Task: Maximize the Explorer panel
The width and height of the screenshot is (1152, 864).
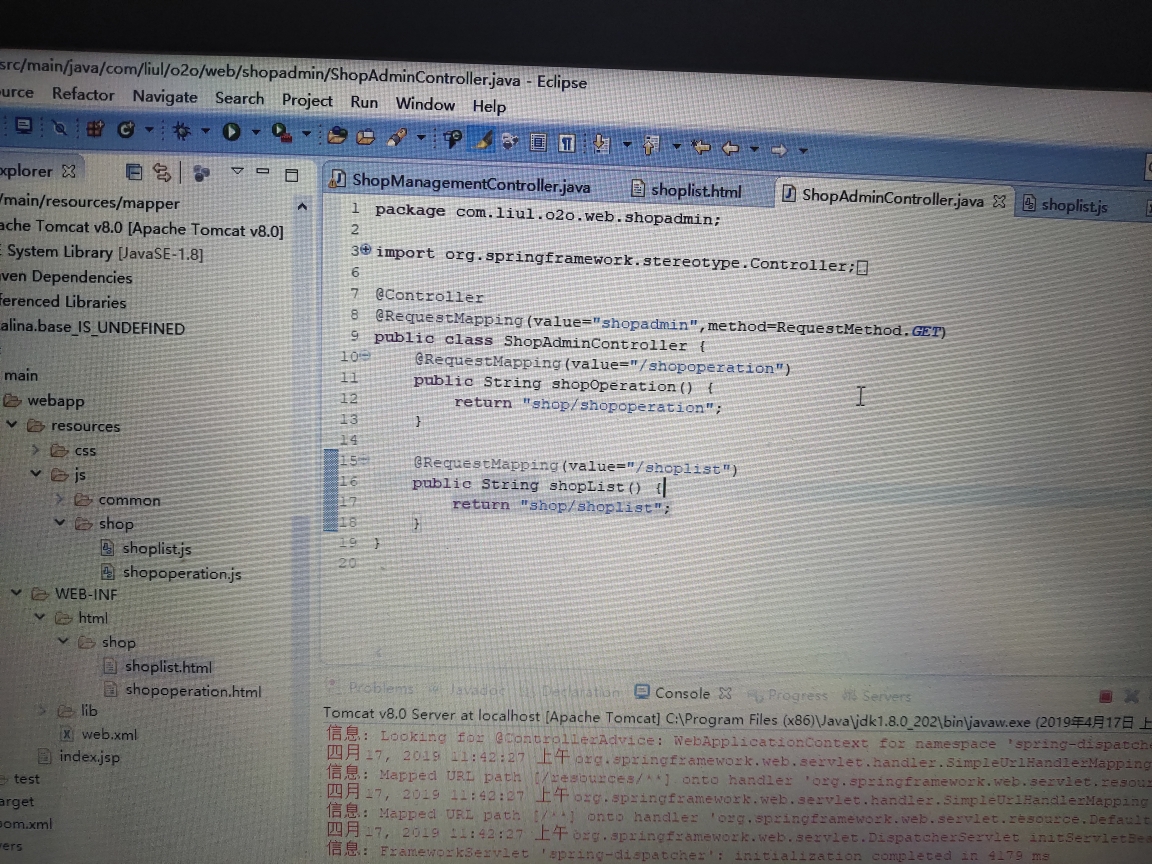Action: [292, 175]
